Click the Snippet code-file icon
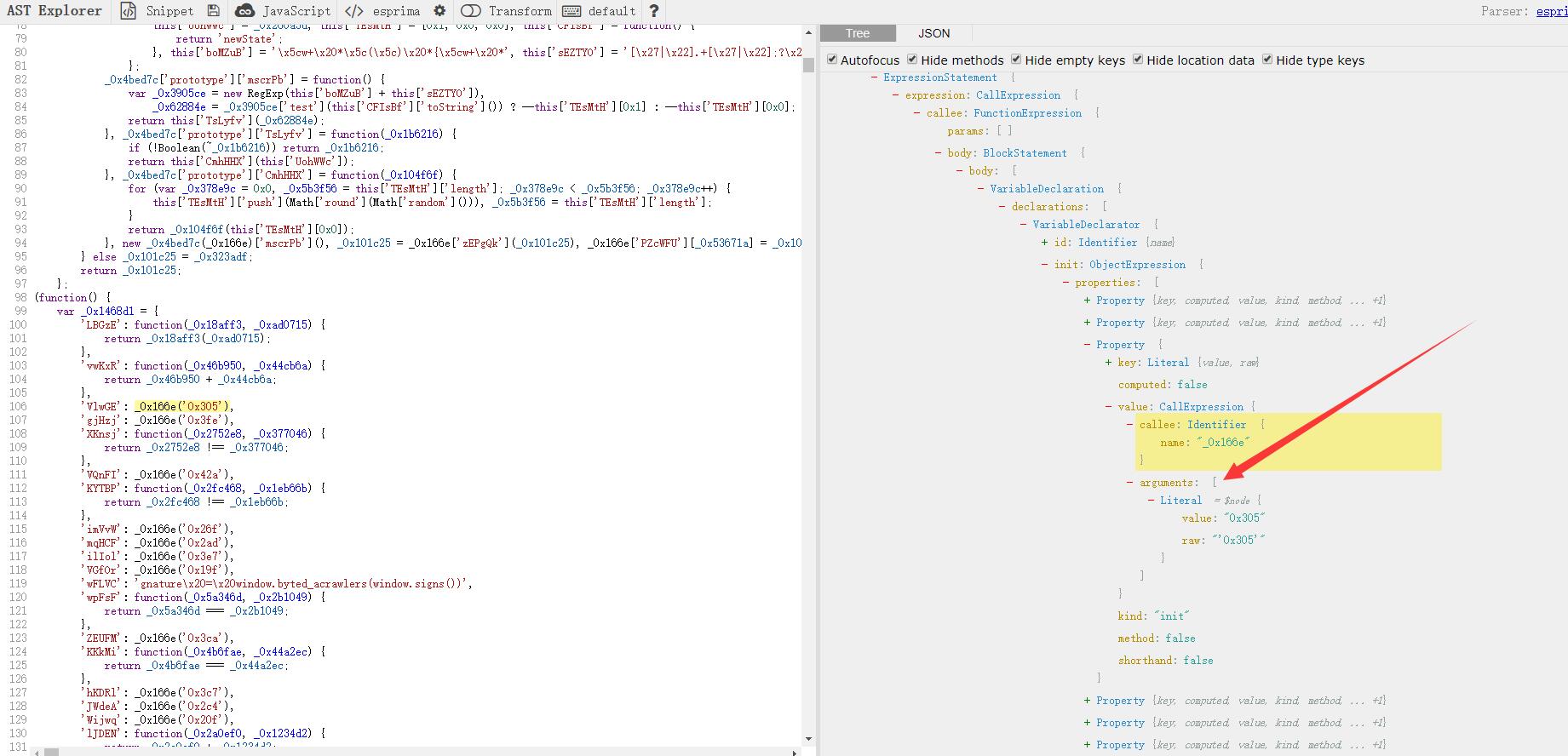Image resolution: width=1568 pixels, height=756 pixels. tap(128, 11)
